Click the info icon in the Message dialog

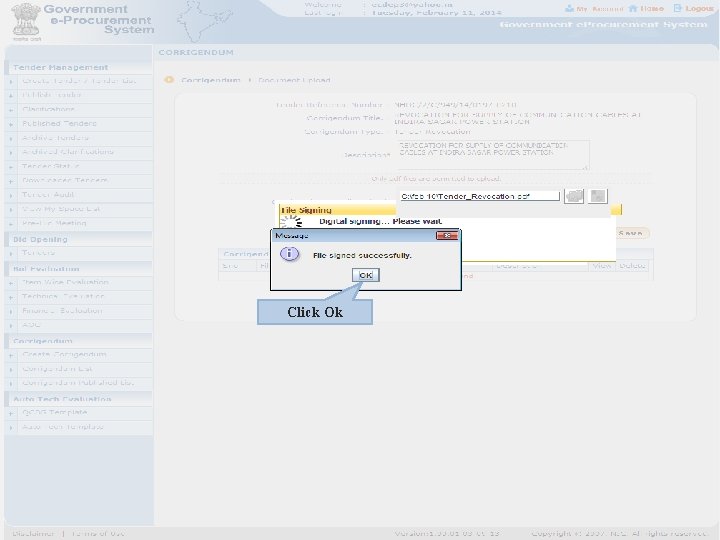point(289,253)
